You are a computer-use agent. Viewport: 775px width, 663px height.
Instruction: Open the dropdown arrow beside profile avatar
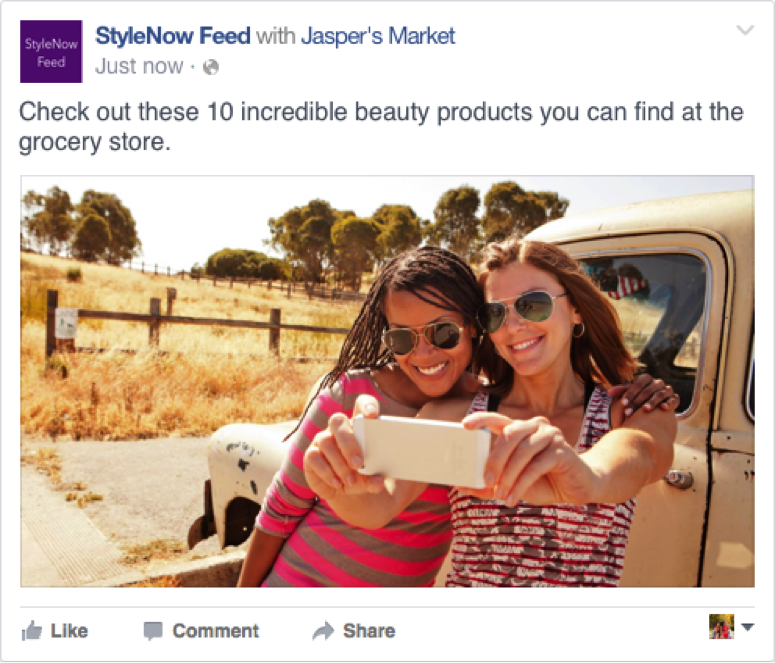tap(749, 628)
